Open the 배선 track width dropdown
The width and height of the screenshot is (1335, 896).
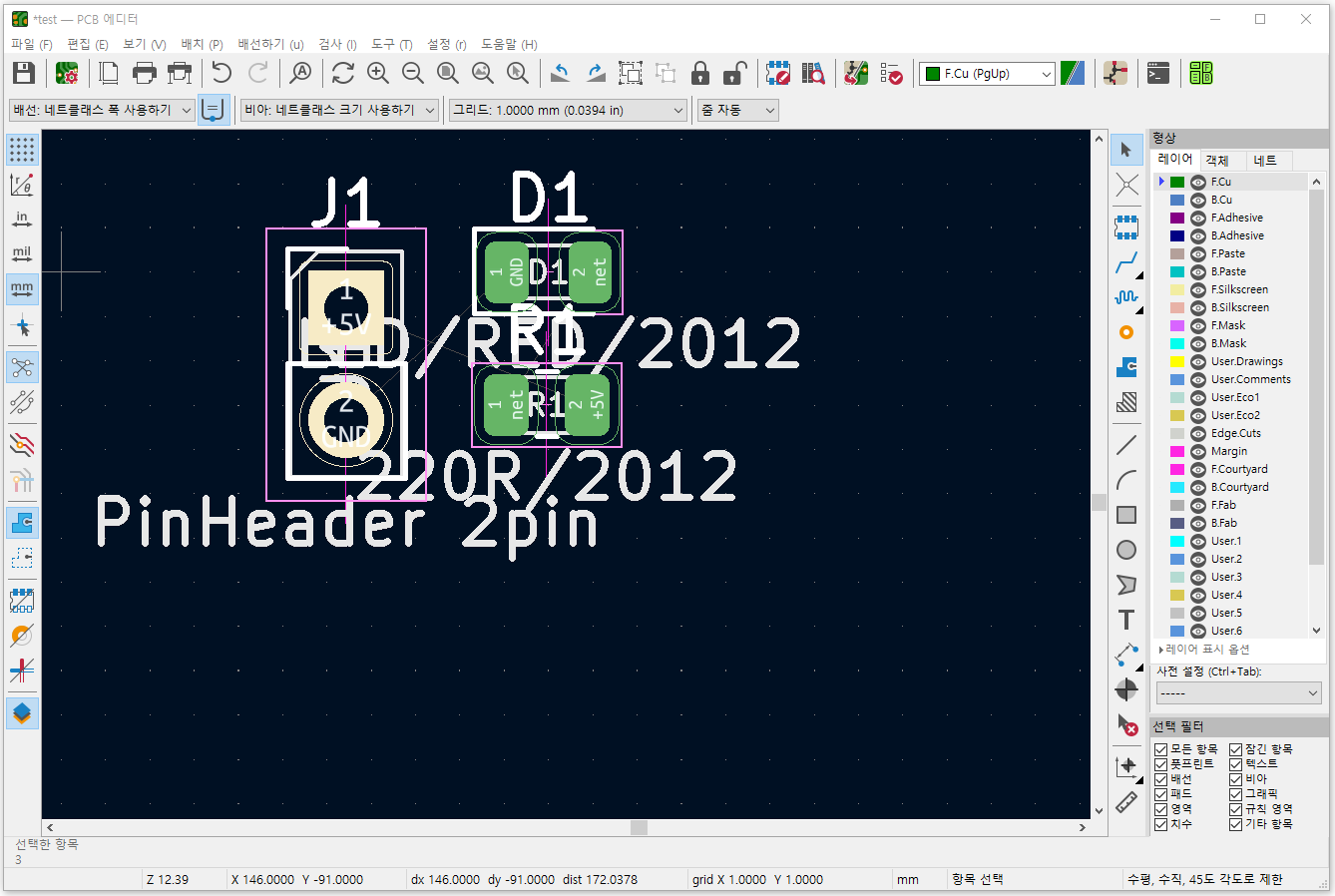pos(102,110)
